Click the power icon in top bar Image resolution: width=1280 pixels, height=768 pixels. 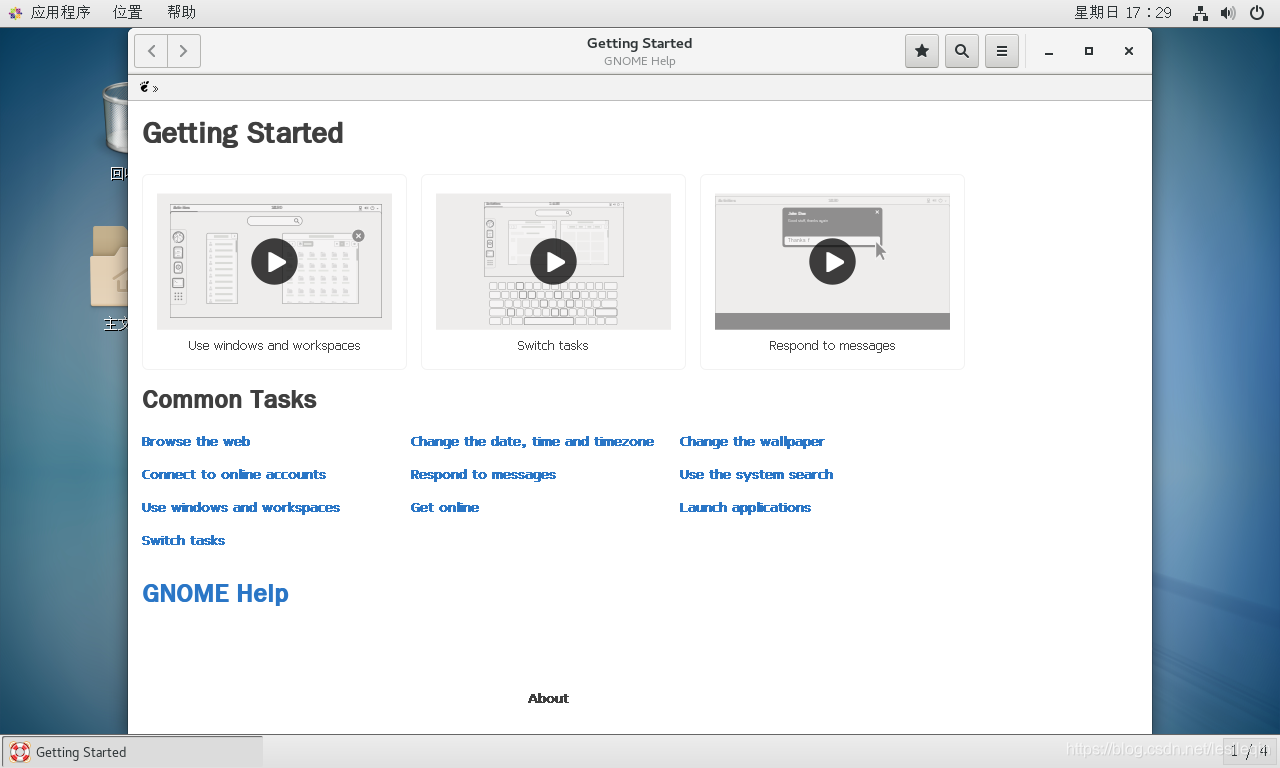click(1257, 13)
